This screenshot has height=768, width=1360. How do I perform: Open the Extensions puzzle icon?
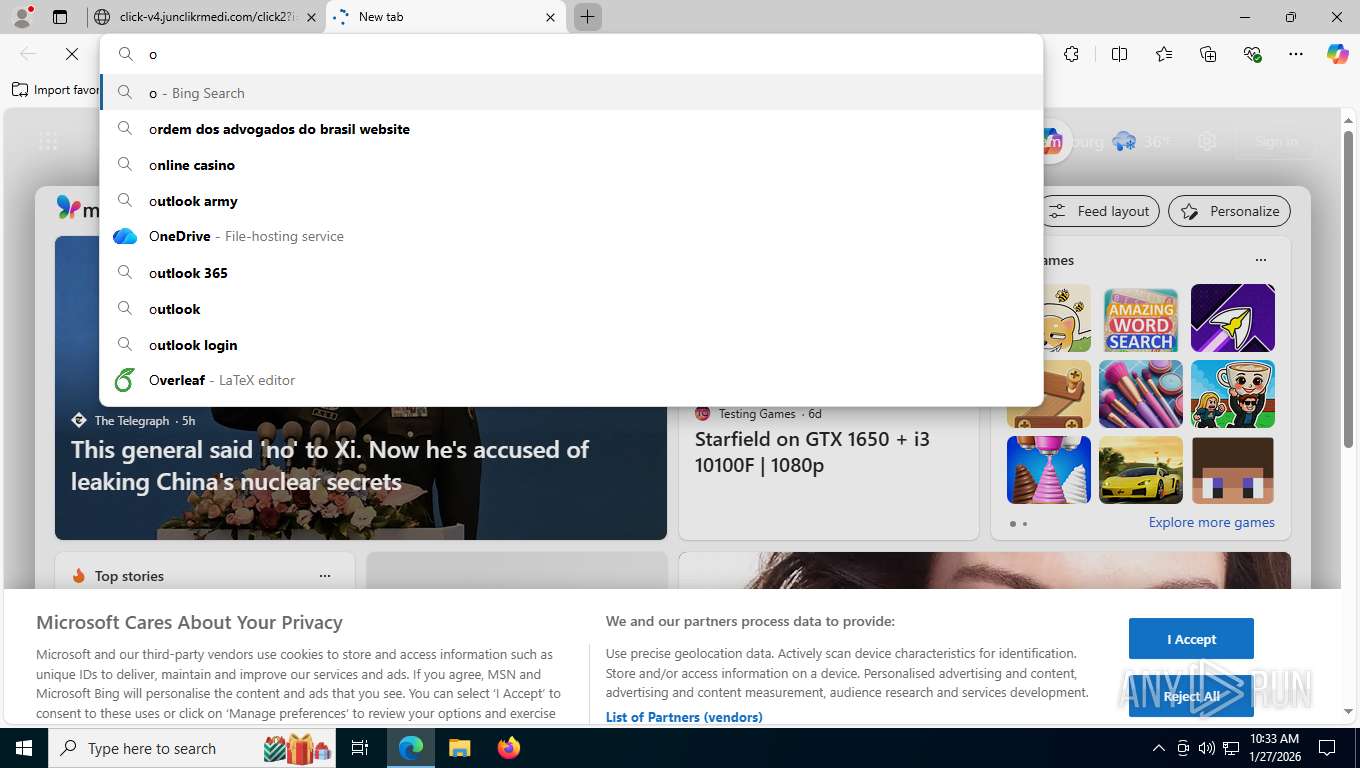pyautogui.click(x=1071, y=54)
